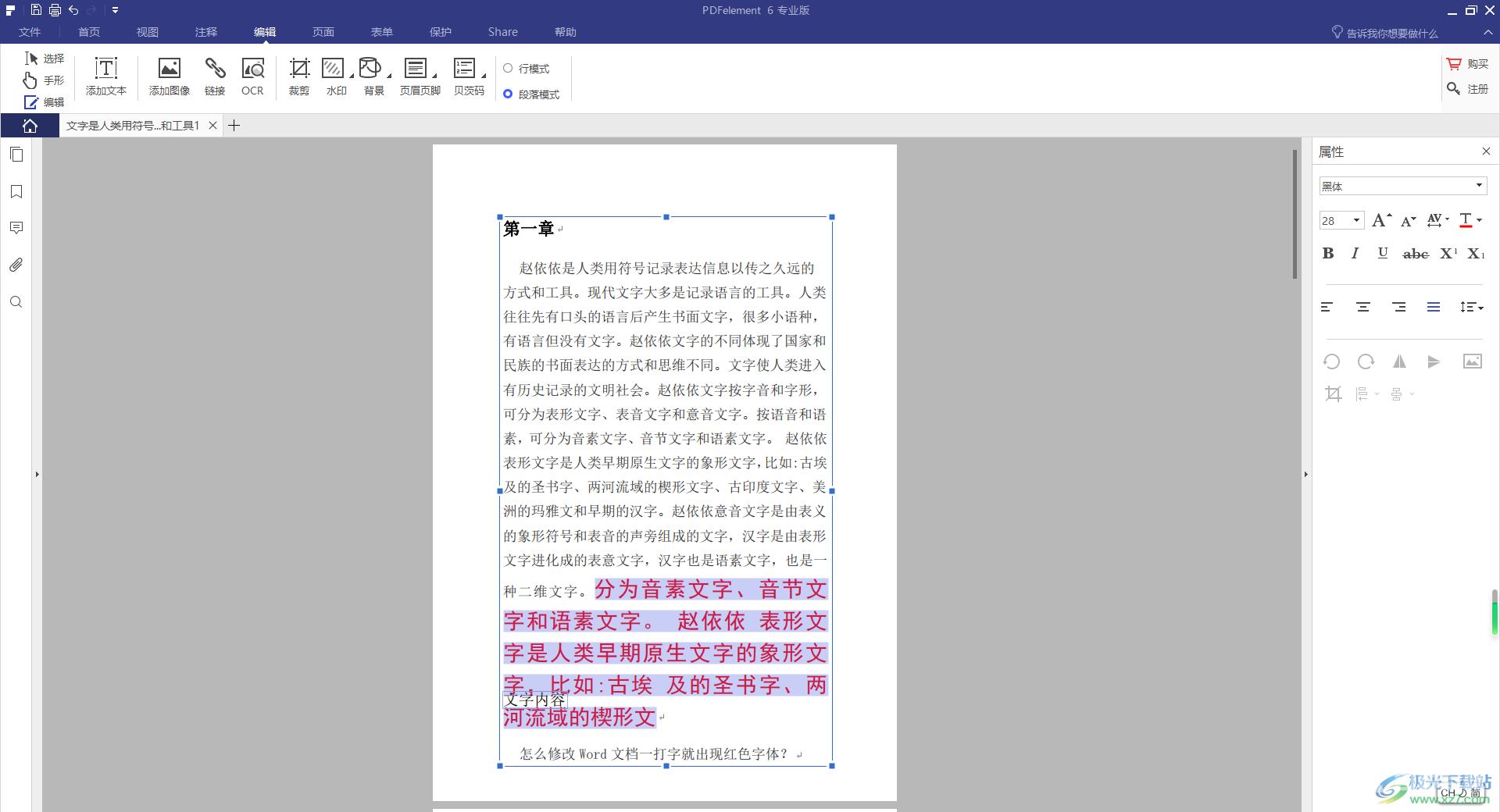Click the 注册 button
This screenshot has width=1500, height=812.
pos(1467,89)
